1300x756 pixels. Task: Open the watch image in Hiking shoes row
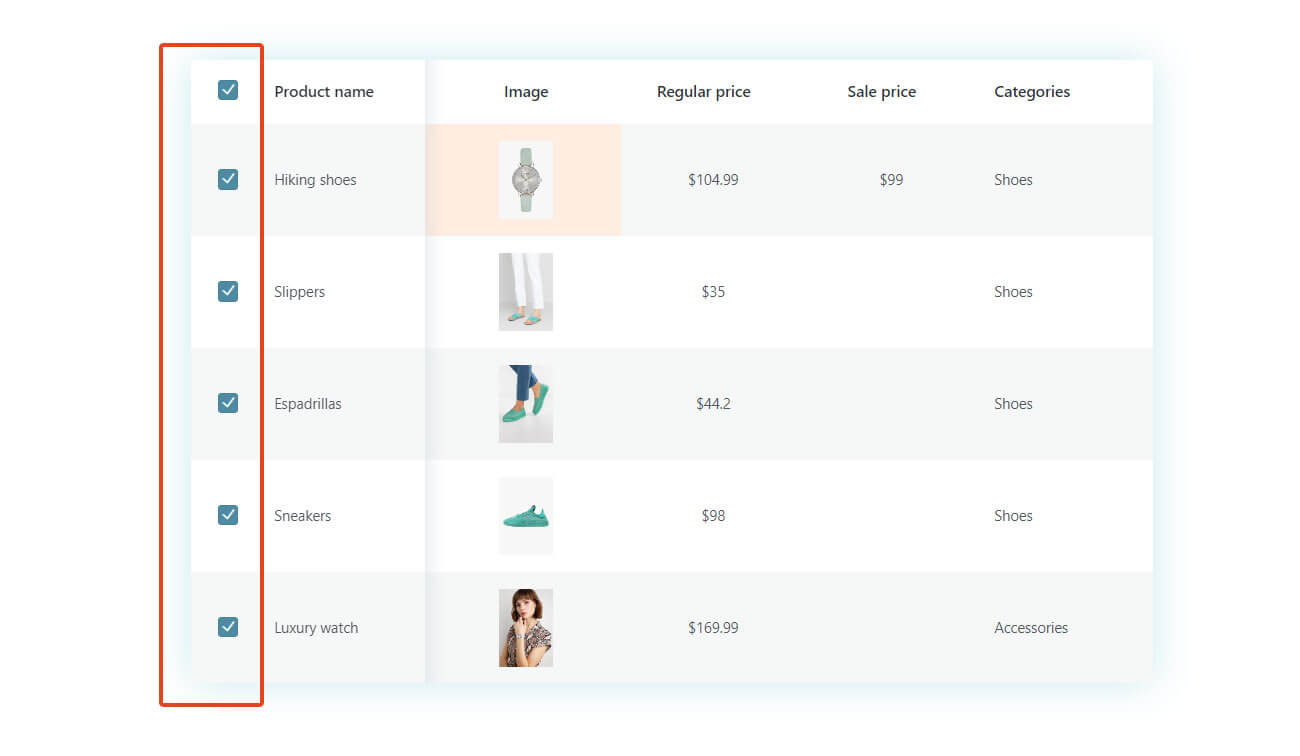(526, 180)
